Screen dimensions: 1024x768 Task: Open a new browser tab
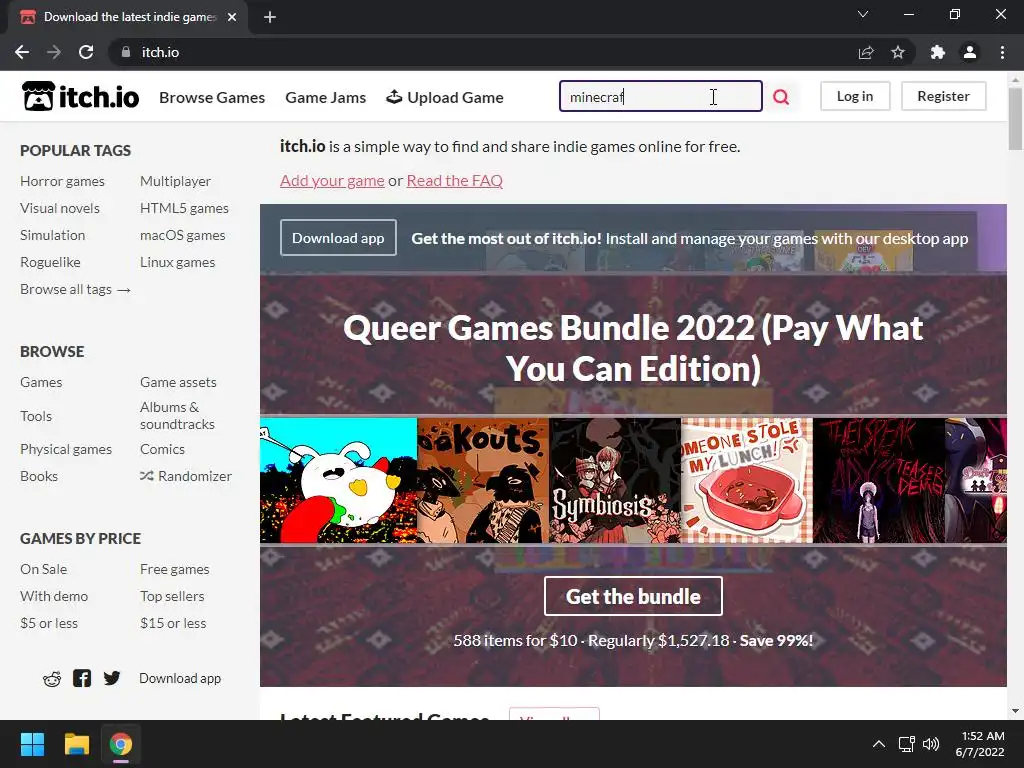point(270,17)
